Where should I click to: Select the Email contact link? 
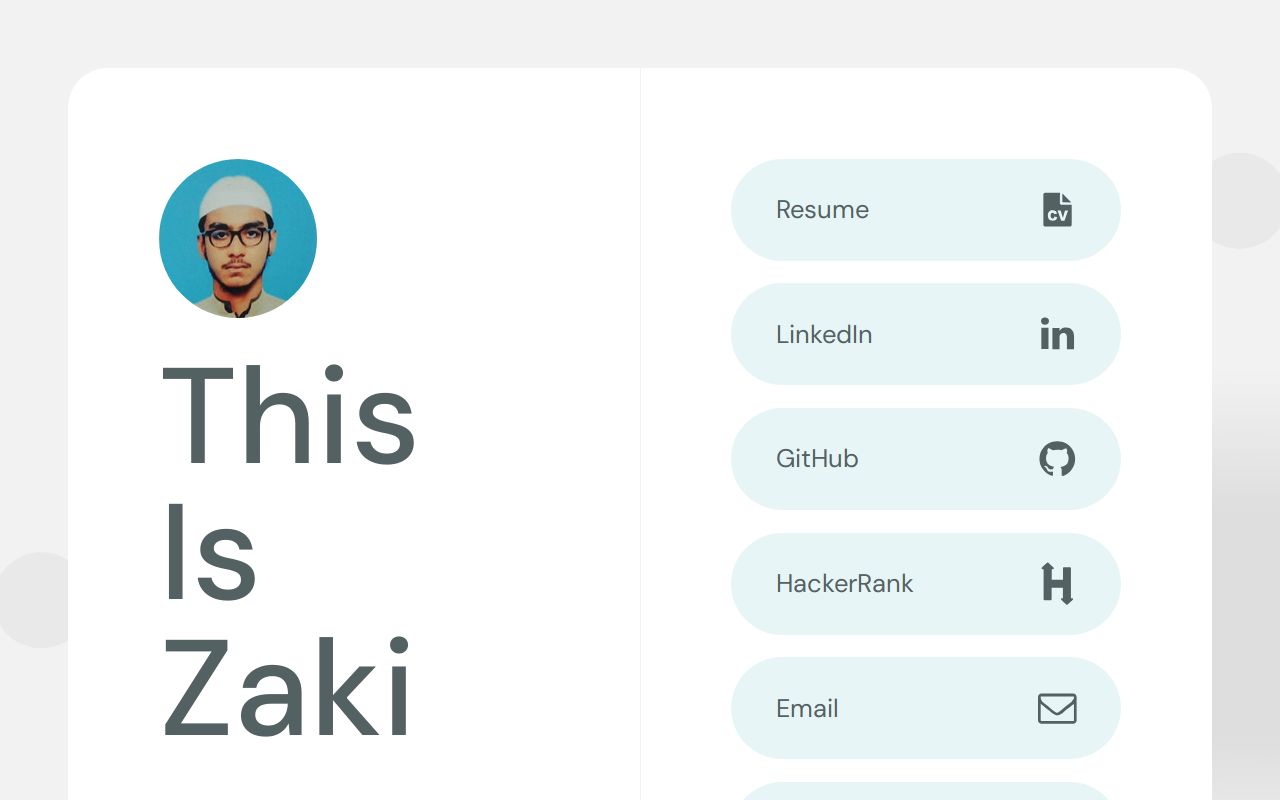pos(925,708)
